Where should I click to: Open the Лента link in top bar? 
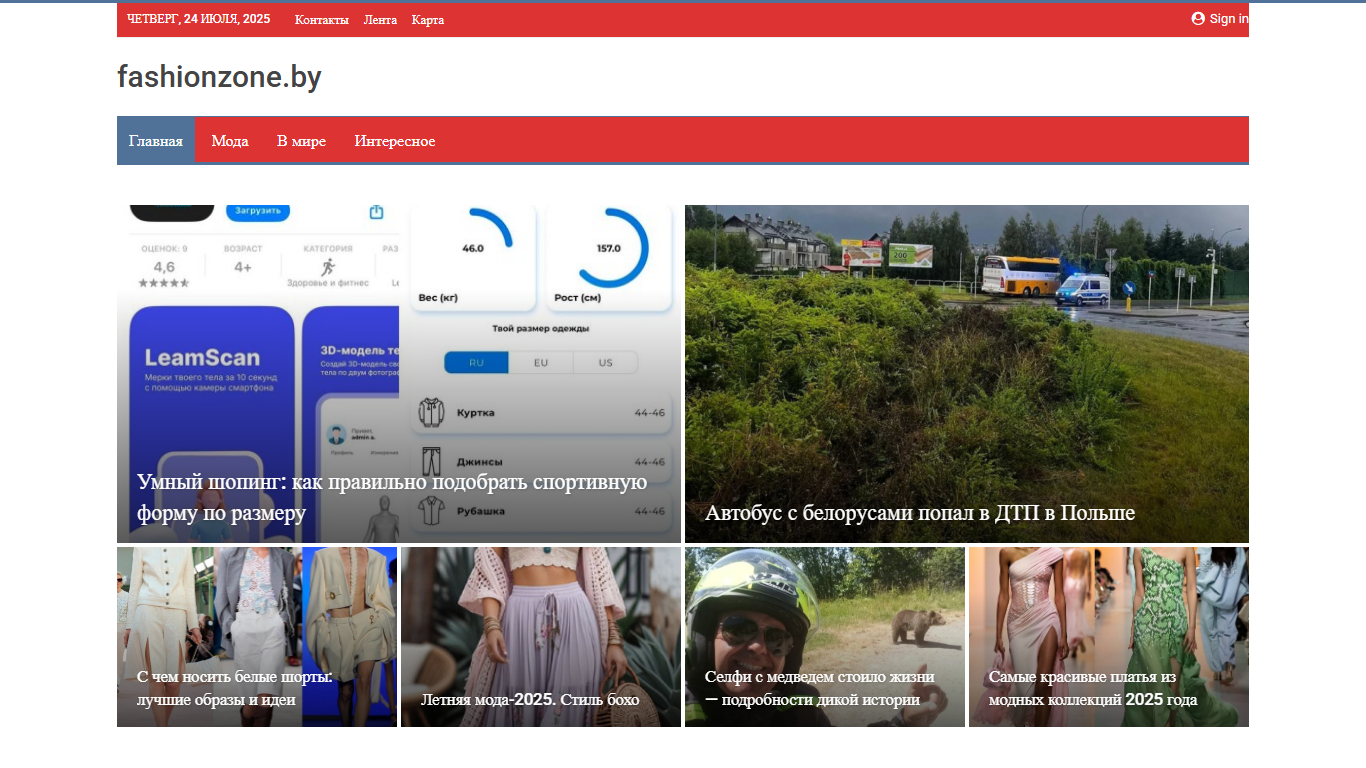(380, 20)
